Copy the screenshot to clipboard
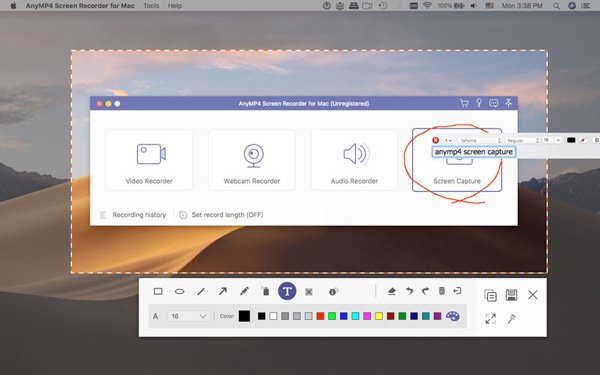 pyautogui.click(x=490, y=295)
